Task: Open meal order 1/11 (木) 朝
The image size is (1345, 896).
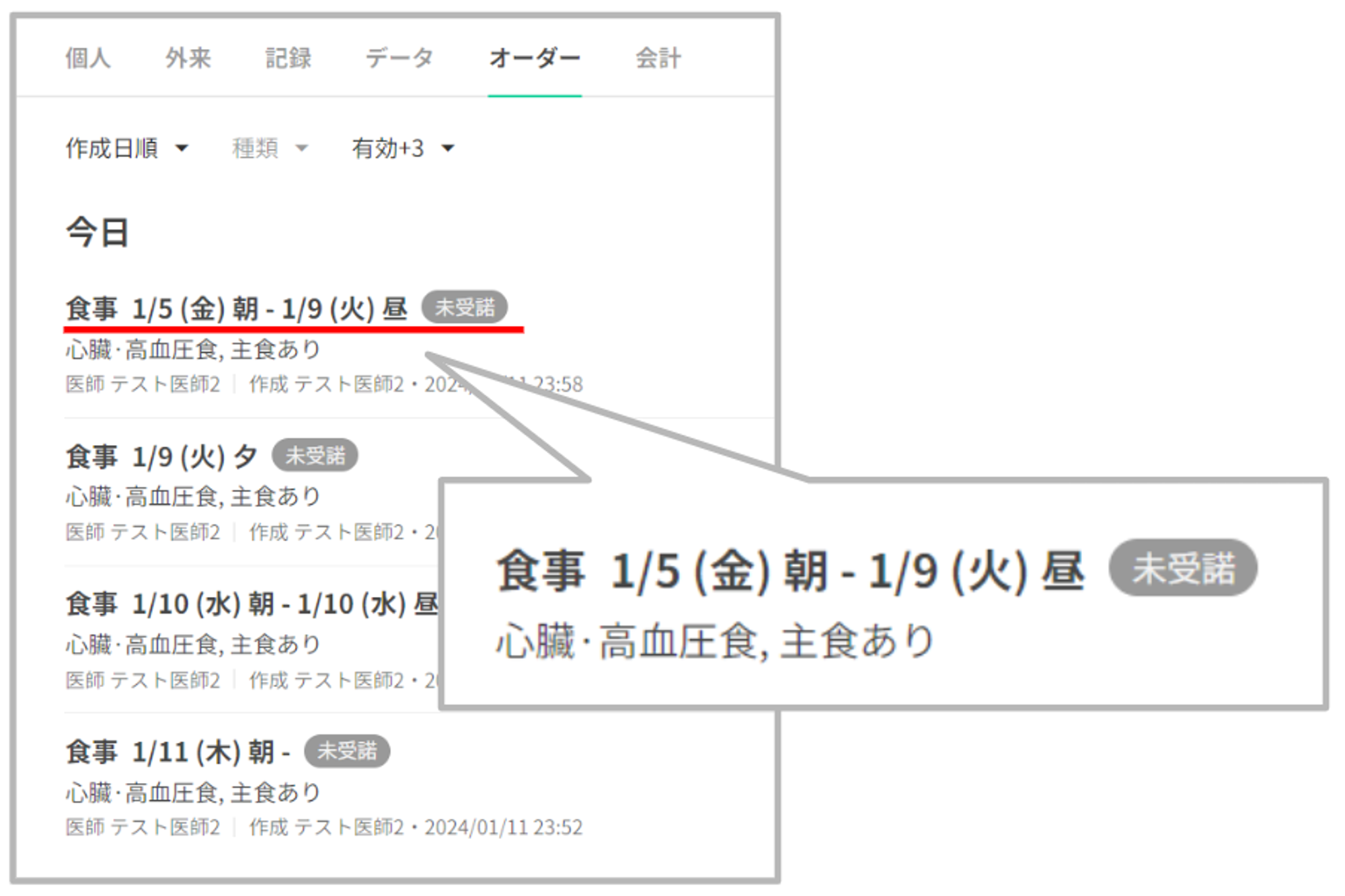Action: [x=178, y=752]
